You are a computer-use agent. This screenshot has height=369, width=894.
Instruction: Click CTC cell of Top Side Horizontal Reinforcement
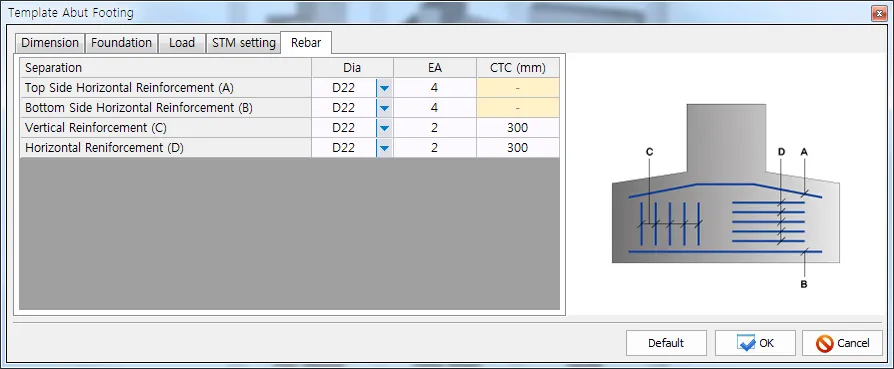coord(518,88)
